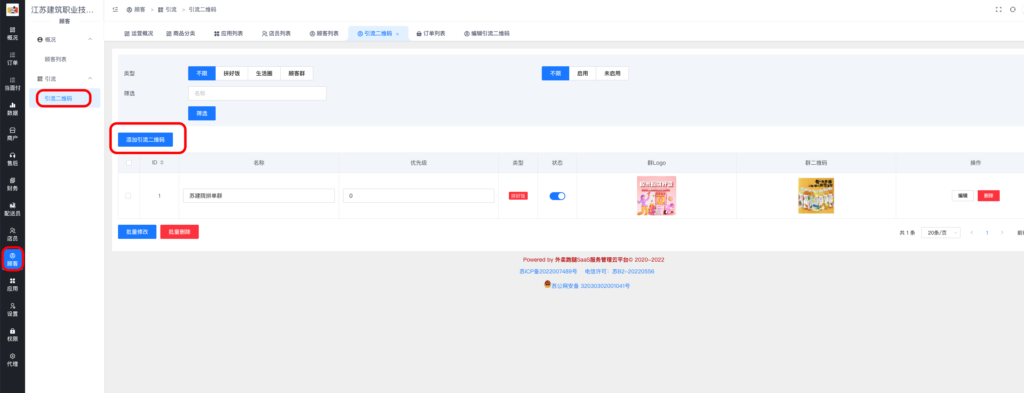The image size is (1024, 393).
Task: Select 启用 status filter
Action: click(x=582, y=73)
